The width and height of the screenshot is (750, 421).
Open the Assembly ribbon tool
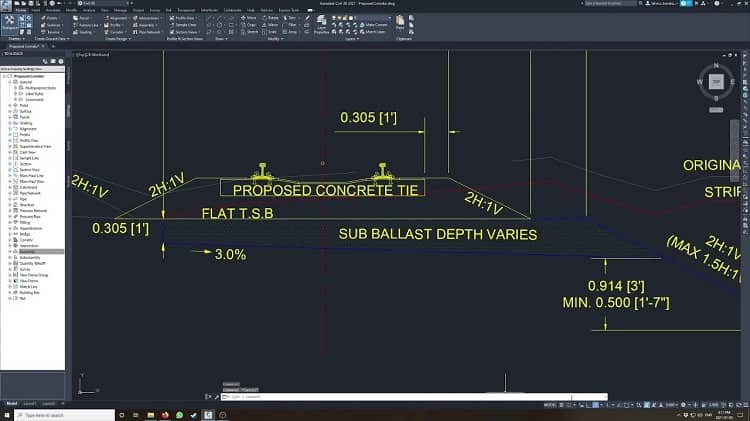pyautogui.click(x=145, y=25)
